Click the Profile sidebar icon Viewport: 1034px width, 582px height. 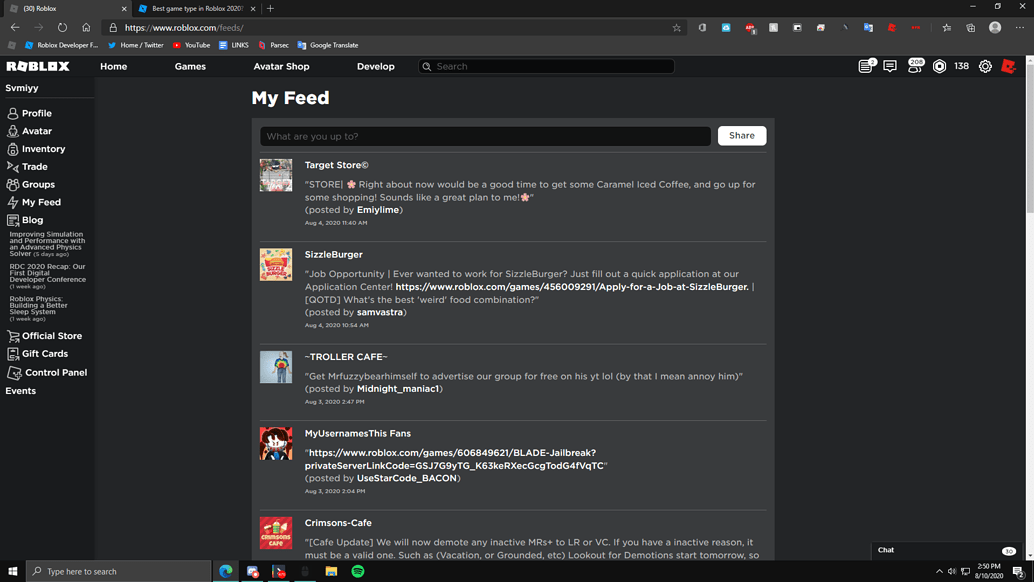click(13, 113)
